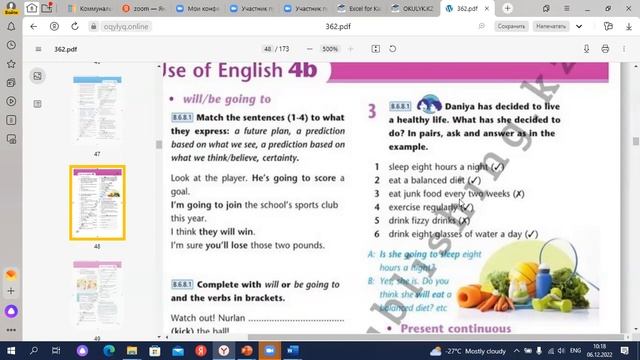
Task: Reload the page
Action: [75, 27]
